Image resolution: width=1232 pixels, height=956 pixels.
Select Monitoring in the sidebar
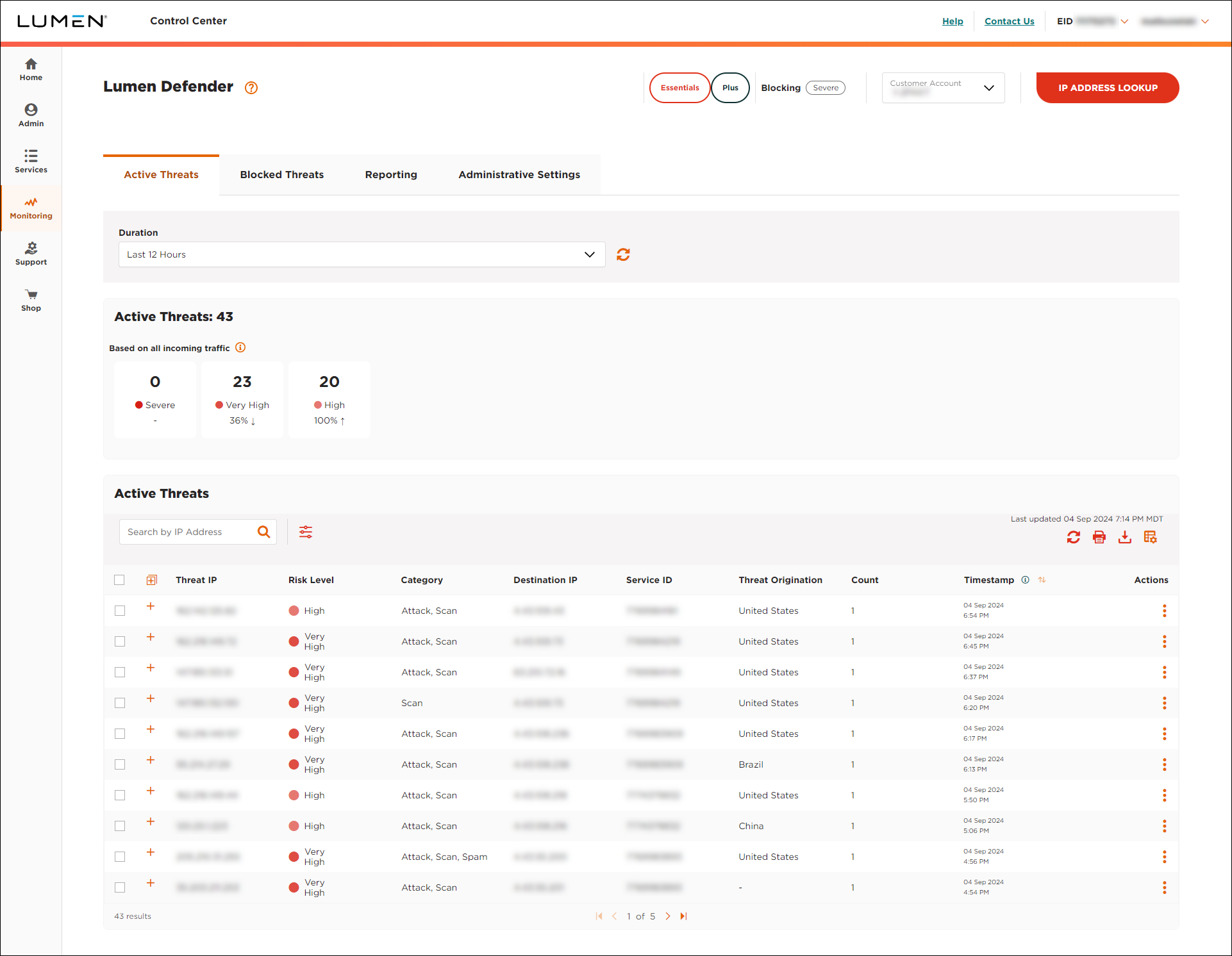31,208
